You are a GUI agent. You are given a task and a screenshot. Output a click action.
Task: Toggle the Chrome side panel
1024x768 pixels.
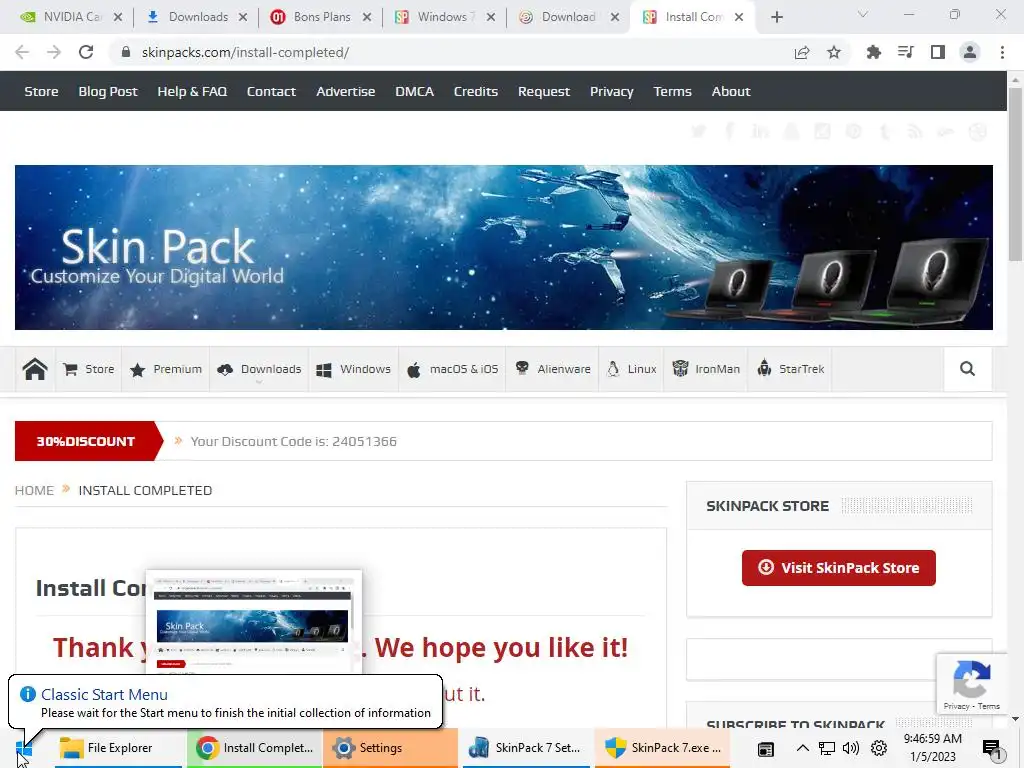click(938, 52)
